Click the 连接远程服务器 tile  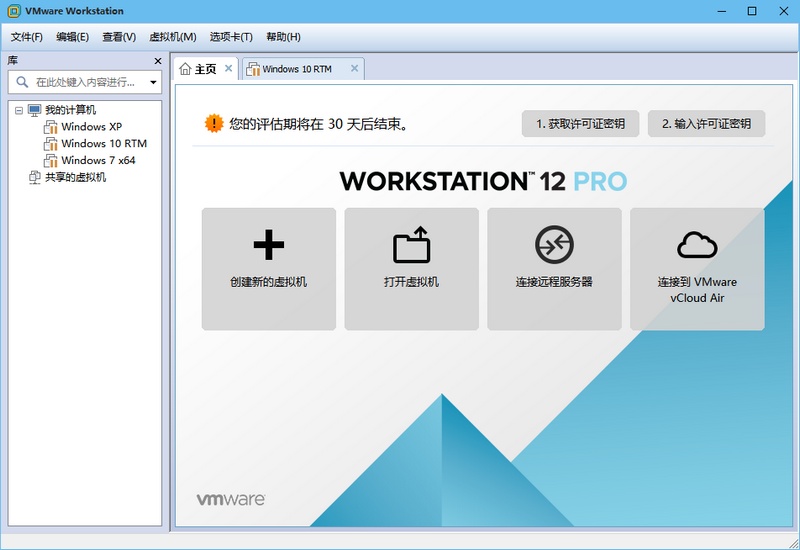(554, 269)
